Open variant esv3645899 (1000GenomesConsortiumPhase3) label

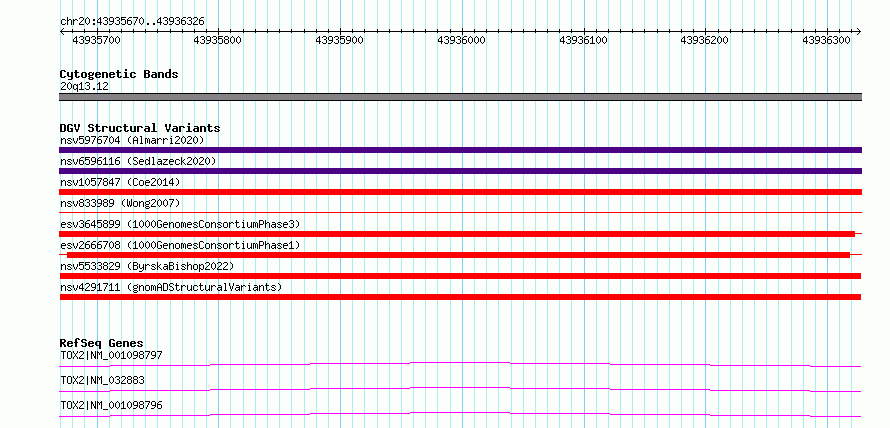coord(180,224)
